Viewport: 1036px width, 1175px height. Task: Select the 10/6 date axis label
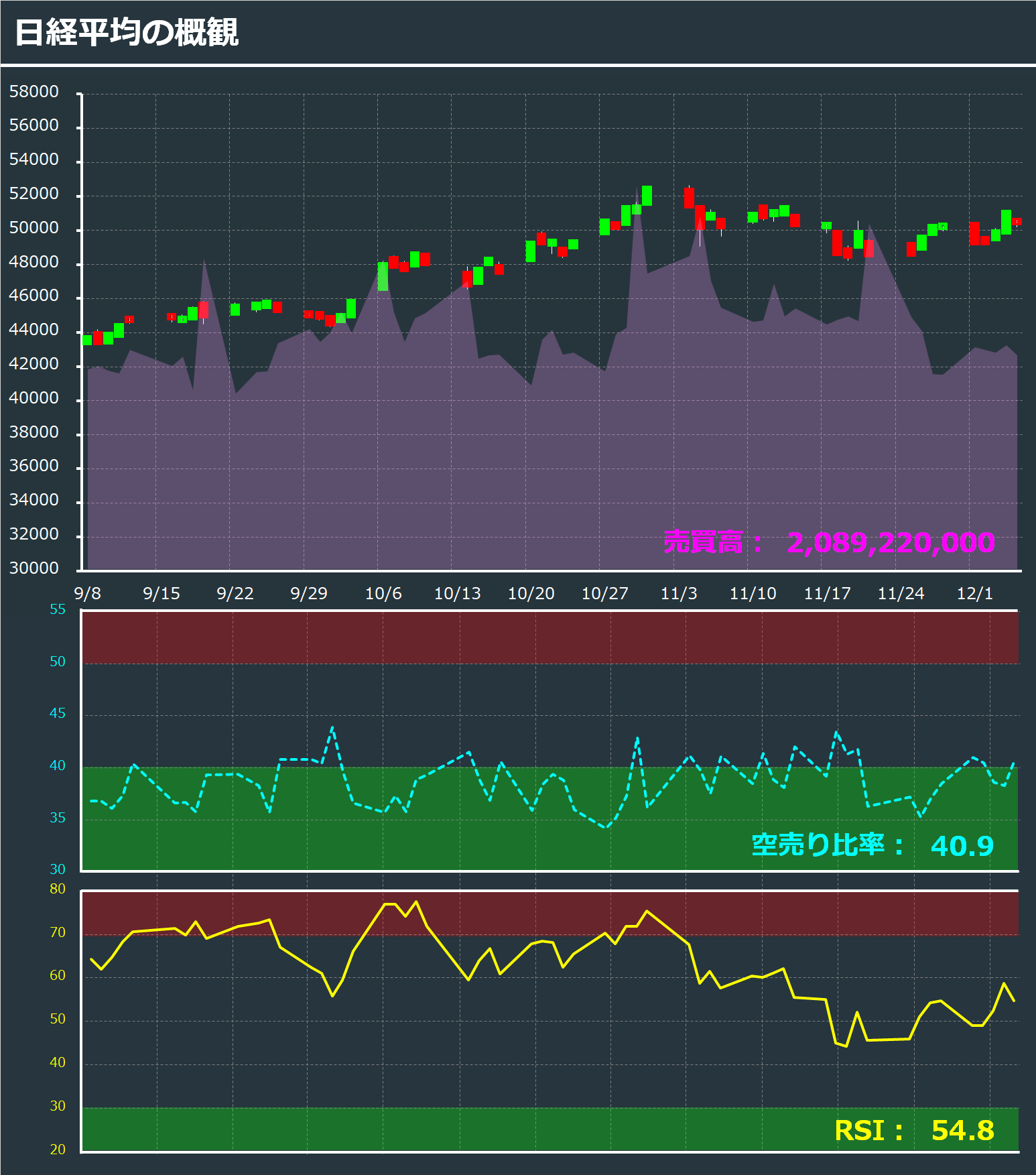(383, 593)
